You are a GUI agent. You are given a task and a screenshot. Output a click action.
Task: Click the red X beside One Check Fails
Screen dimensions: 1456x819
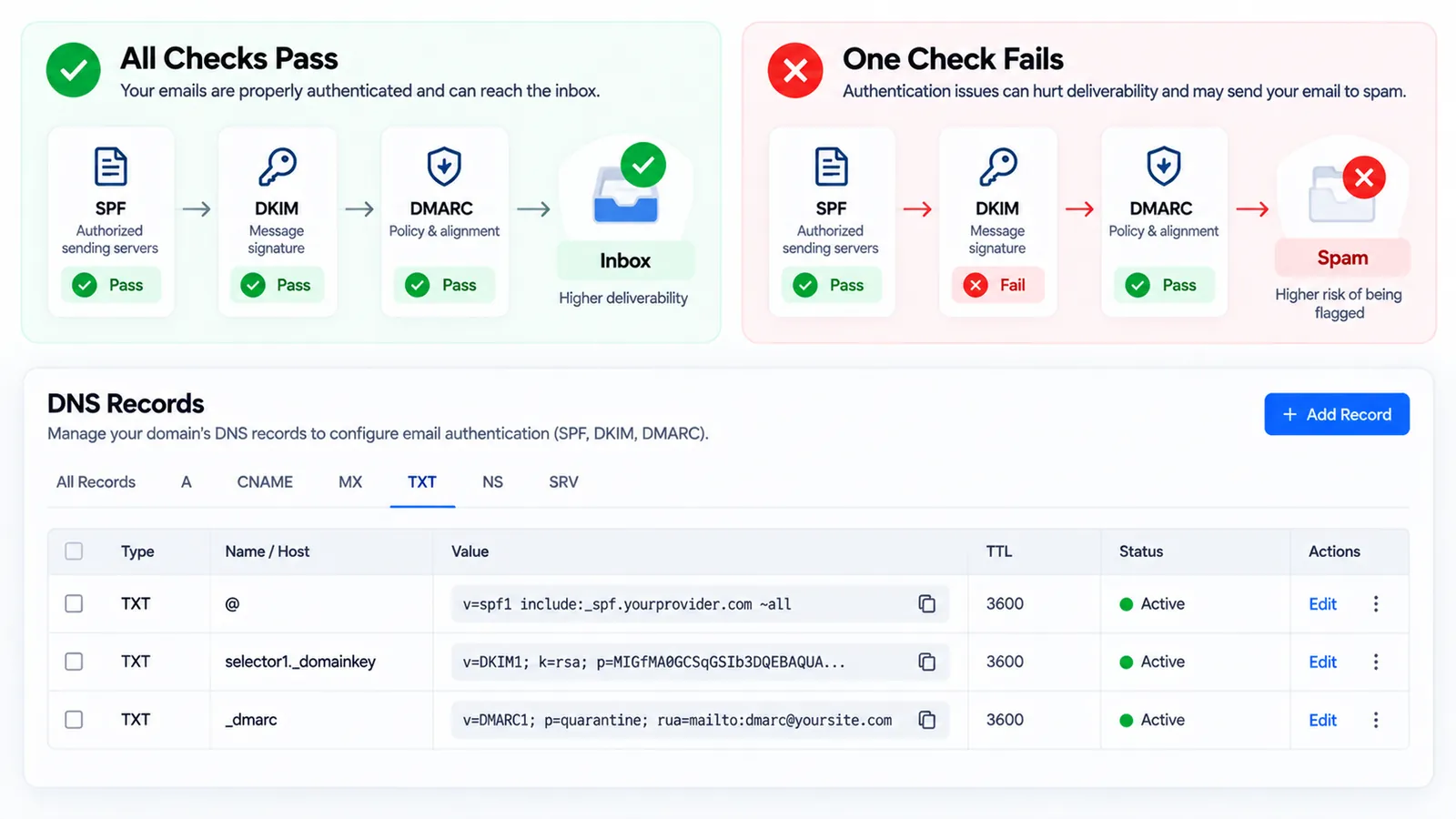[x=795, y=70]
